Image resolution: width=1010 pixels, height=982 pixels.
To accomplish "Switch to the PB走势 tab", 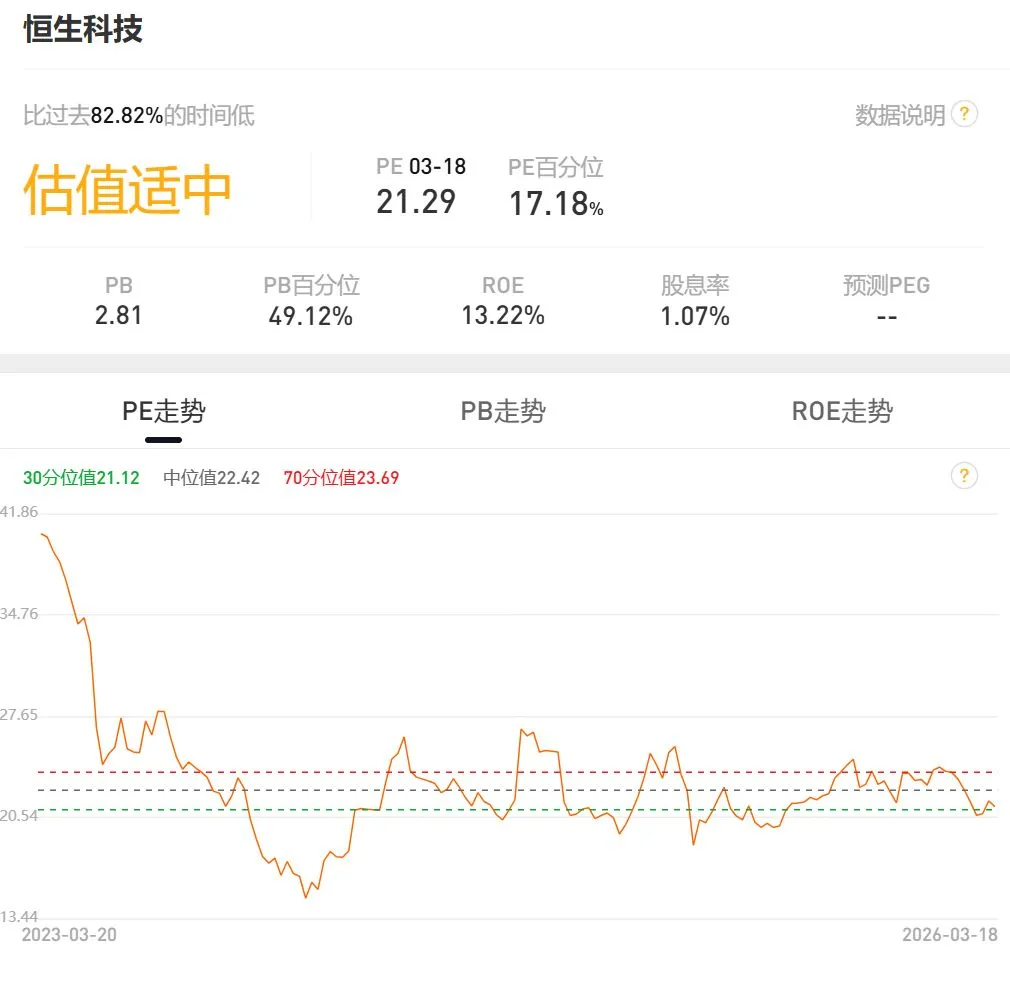I will coord(503,411).
